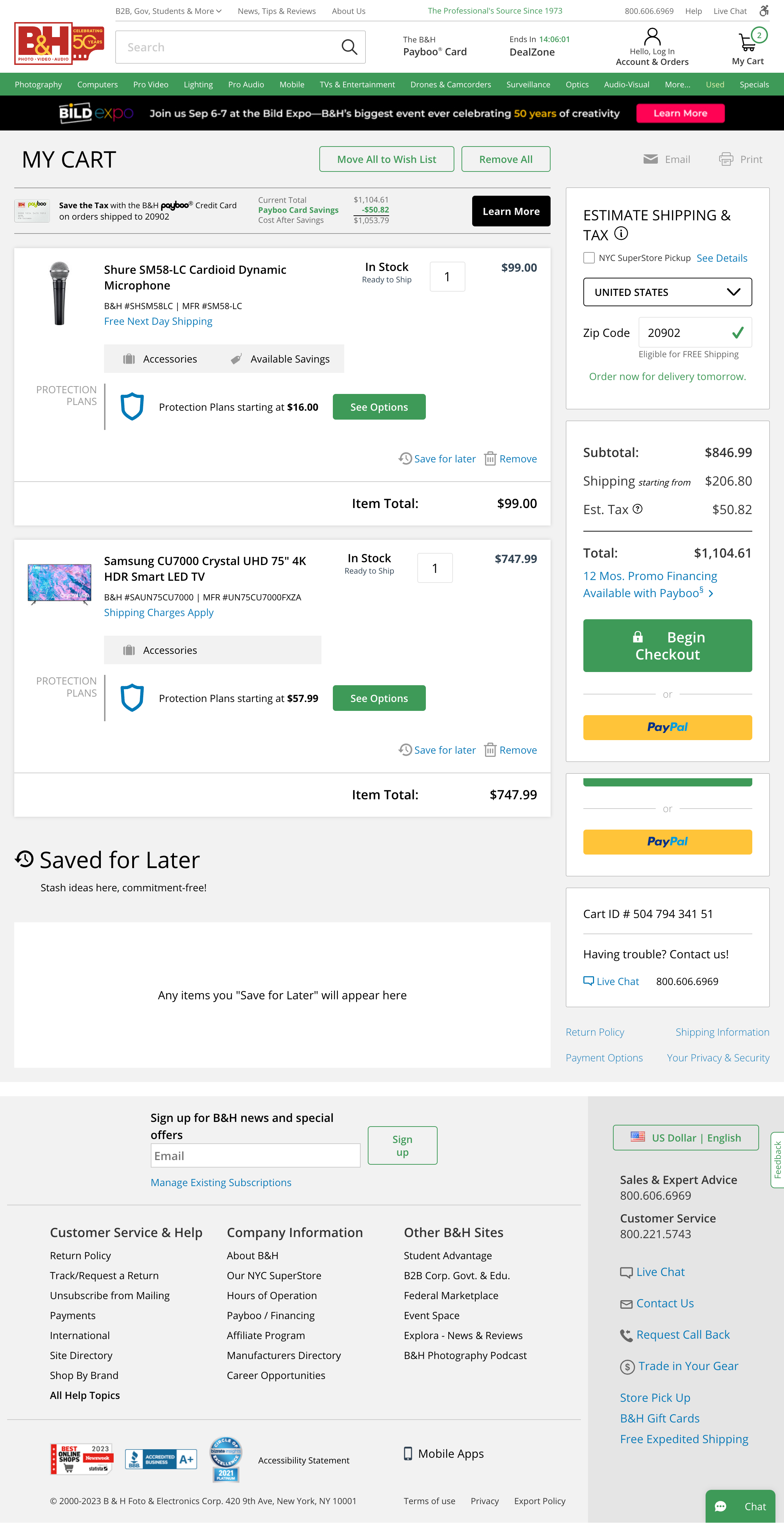The image size is (784, 1523).
Task: Open the Feedback side tab
Action: 778,1159
